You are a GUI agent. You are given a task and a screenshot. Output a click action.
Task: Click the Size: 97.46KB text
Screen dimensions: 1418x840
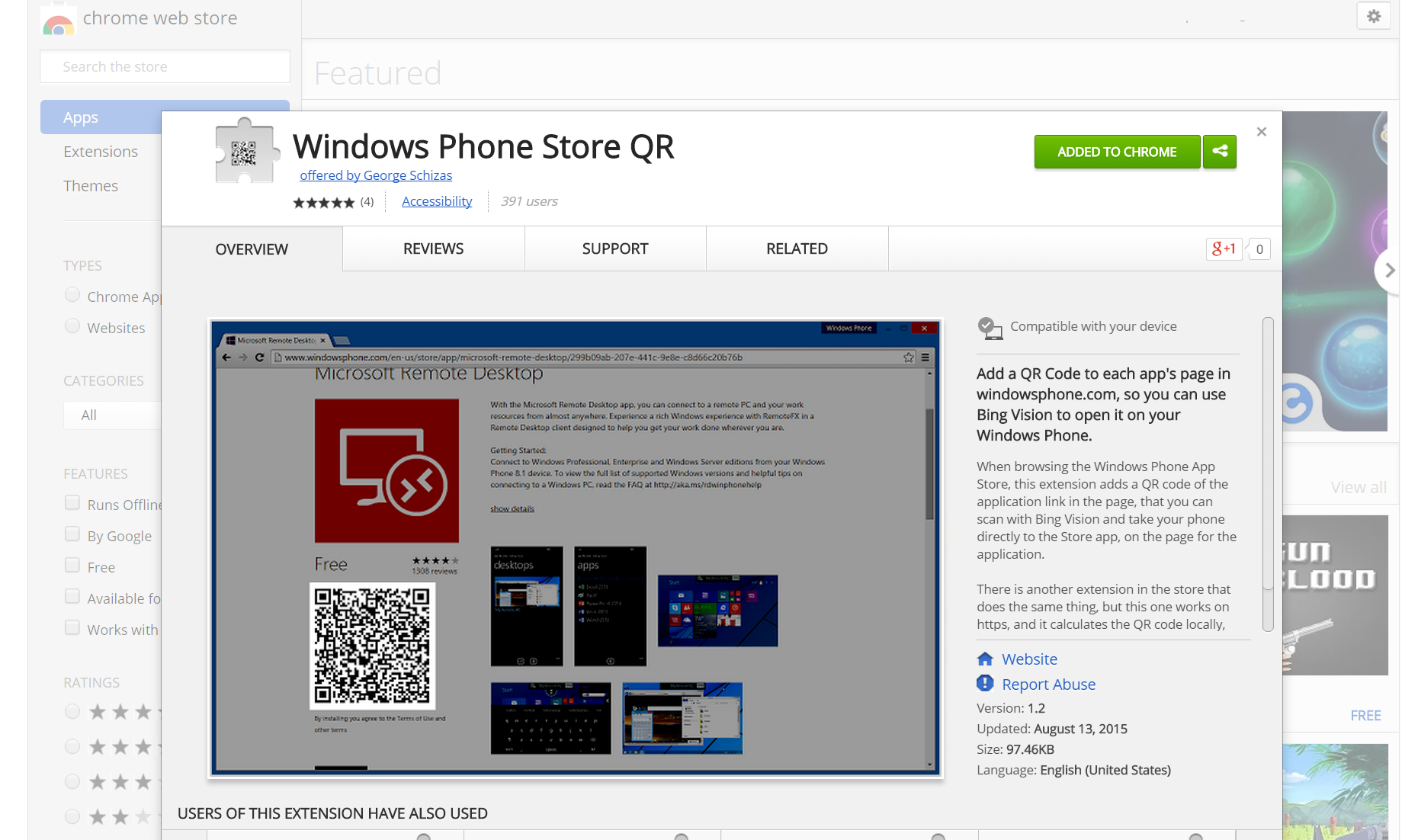[1015, 749]
